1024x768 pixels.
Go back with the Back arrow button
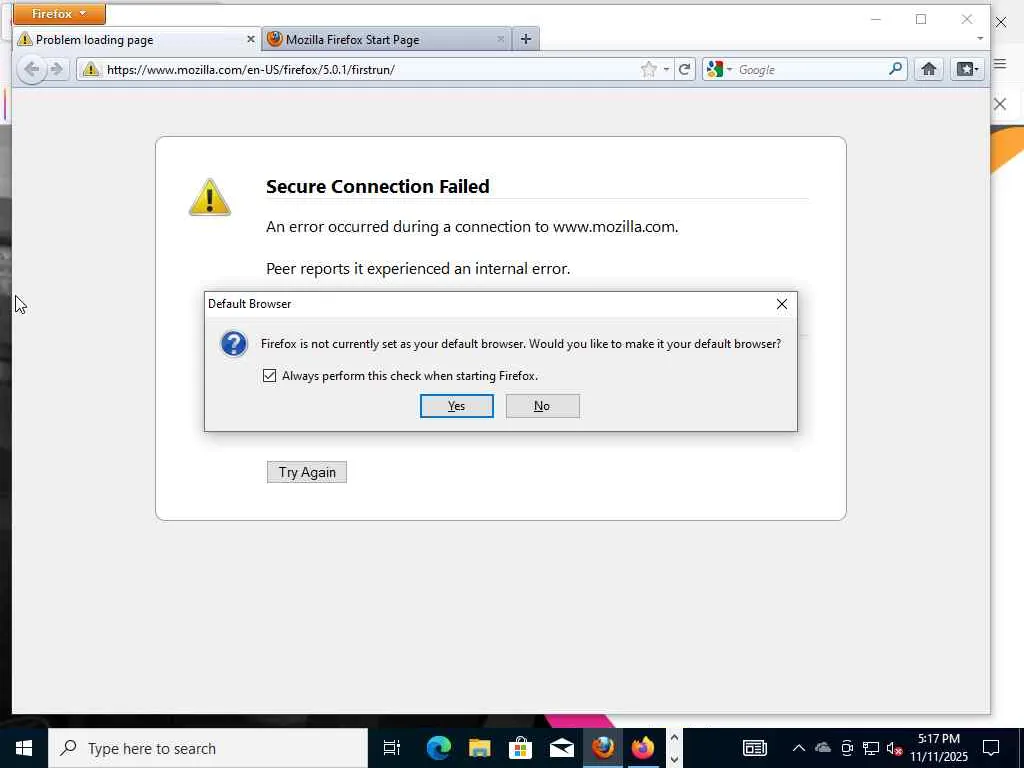coord(31,69)
